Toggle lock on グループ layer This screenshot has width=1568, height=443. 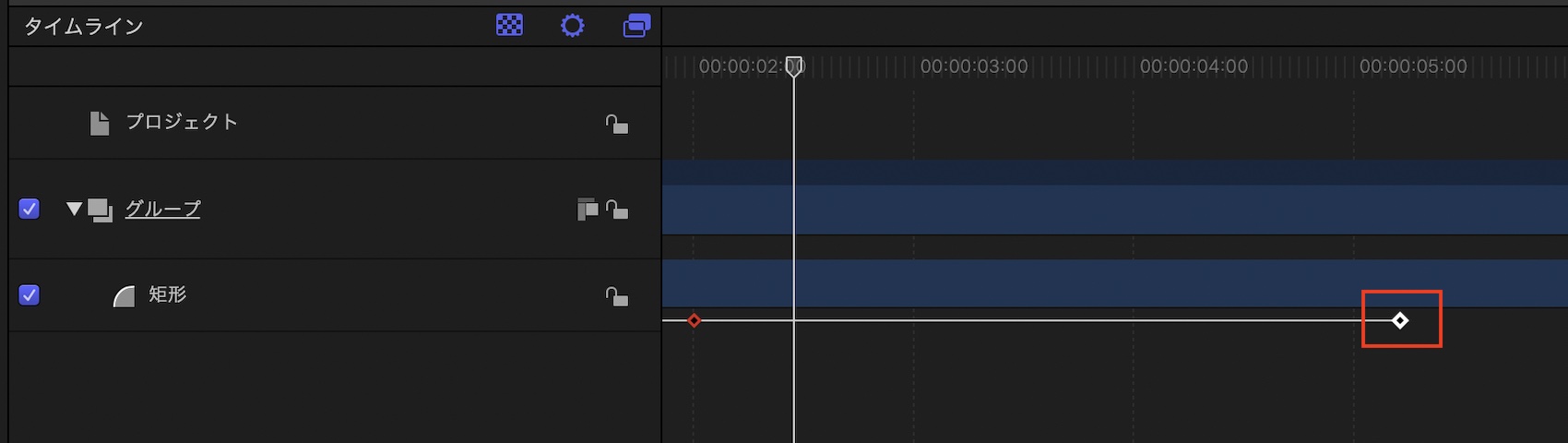pos(617,210)
